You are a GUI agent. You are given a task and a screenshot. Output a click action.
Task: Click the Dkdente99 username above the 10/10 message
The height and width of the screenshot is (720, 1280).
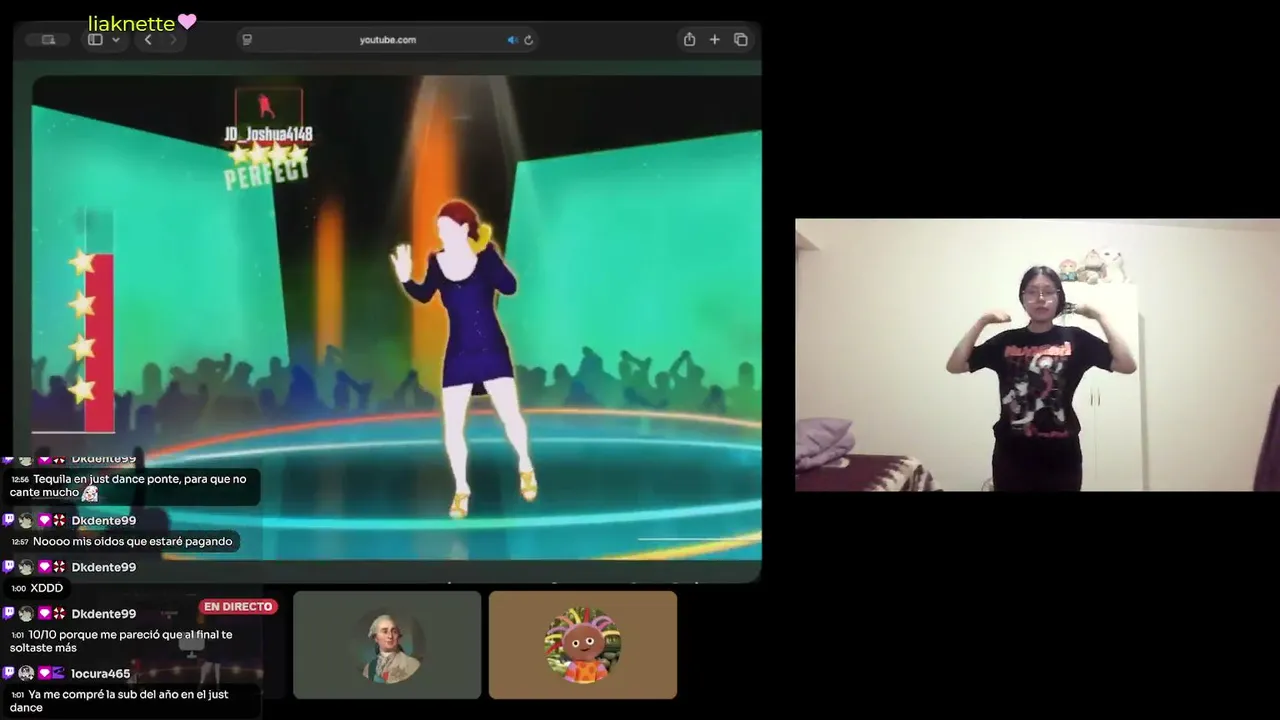[x=104, y=614]
